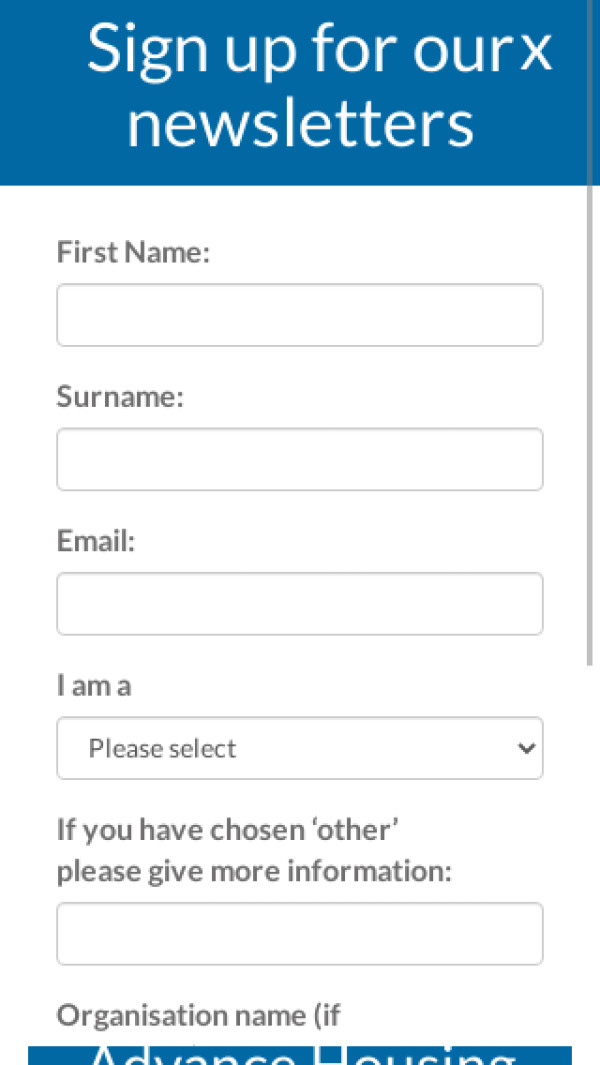Click 'please give more information:' label line
This screenshot has height=1065, width=600.
(x=254, y=871)
